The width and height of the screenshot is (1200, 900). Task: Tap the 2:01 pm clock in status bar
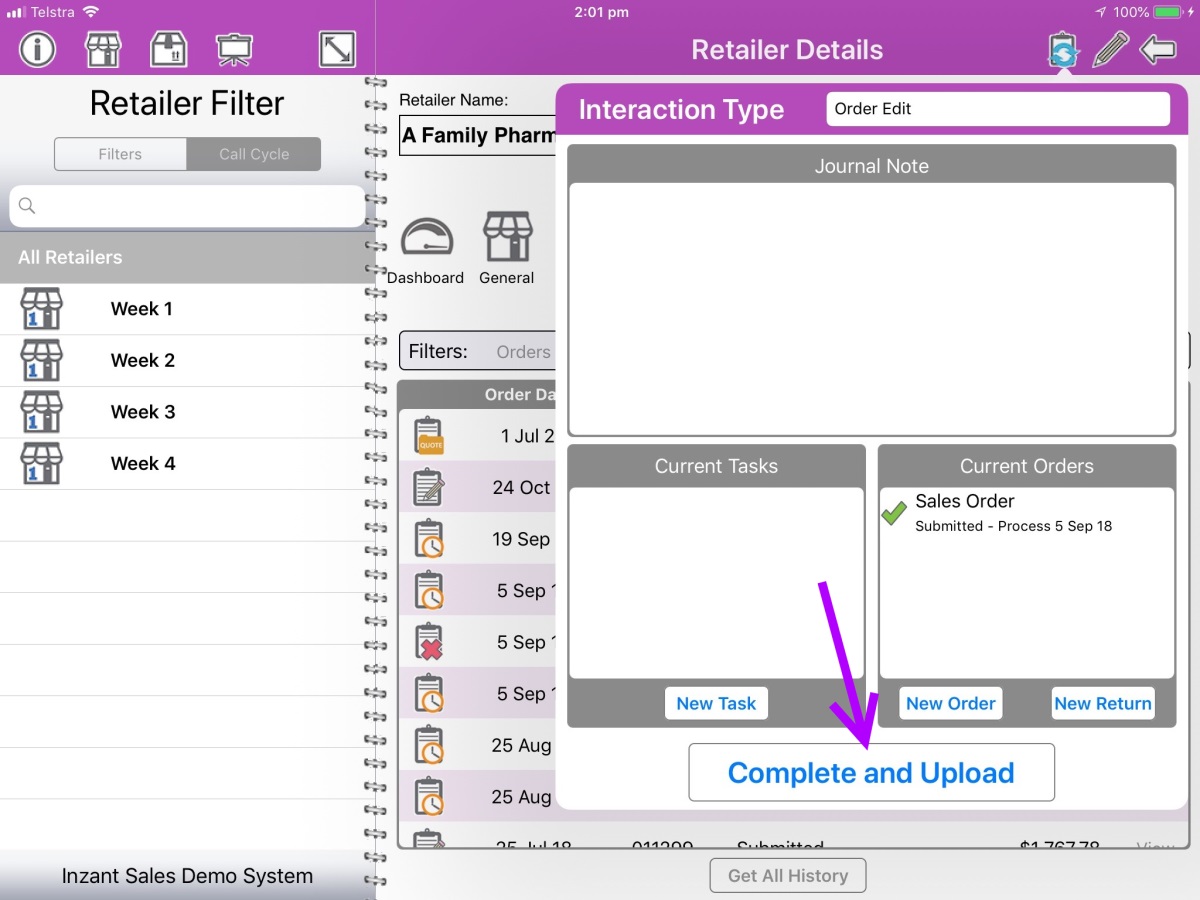click(602, 12)
